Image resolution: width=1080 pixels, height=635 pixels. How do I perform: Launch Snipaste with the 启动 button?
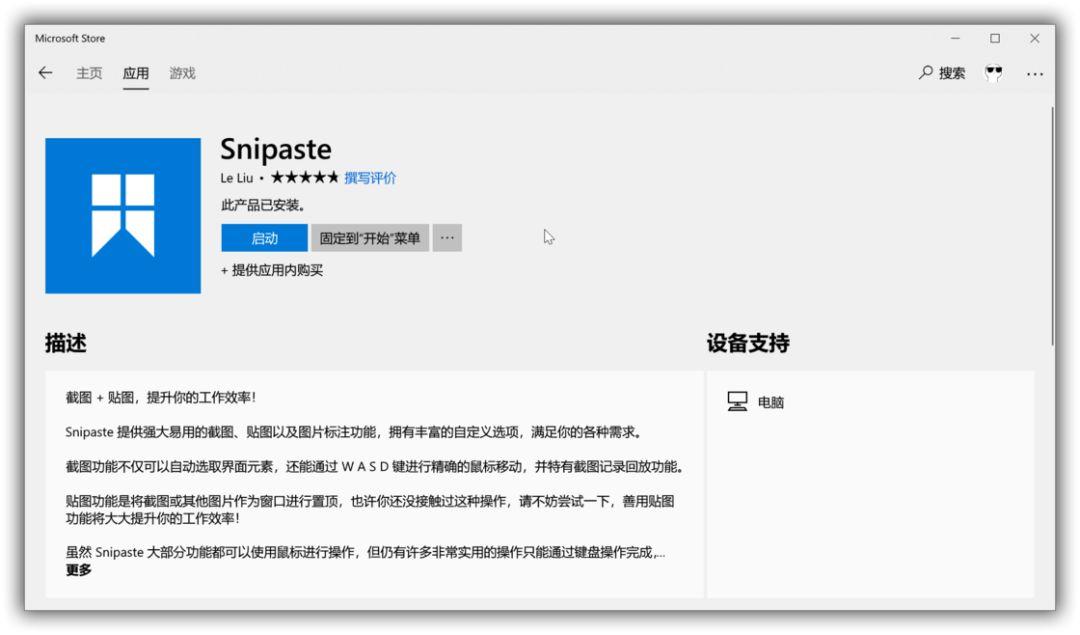[265, 238]
